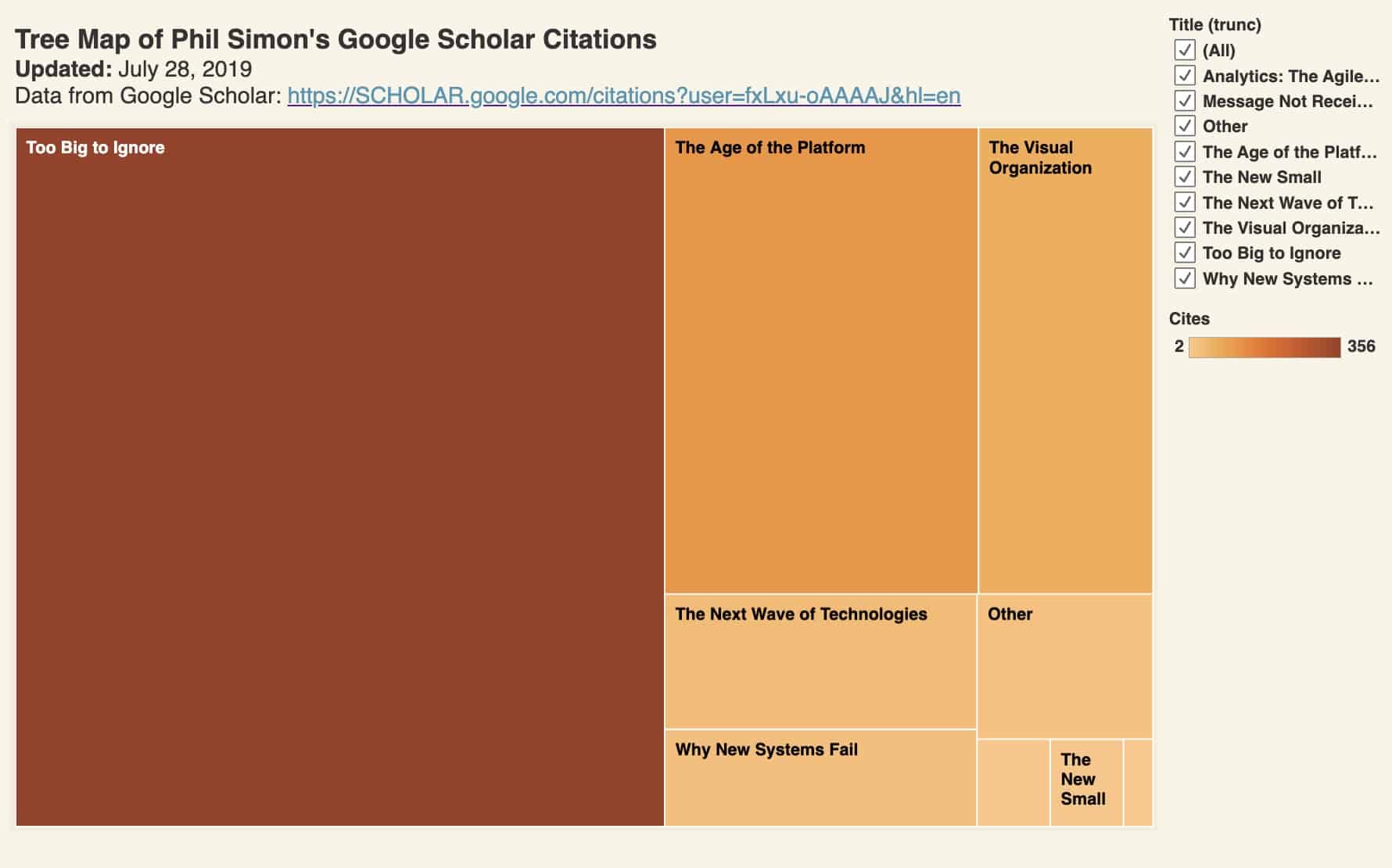This screenshot has height=868, width=1392.
Task: Open the Google Scholar citations link
Action: (x=623, y=95)
